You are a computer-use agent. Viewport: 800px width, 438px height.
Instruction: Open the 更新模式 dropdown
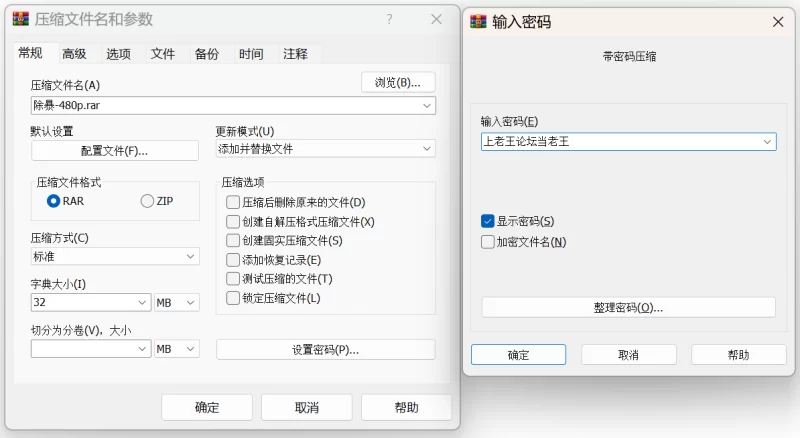[427, 149]
